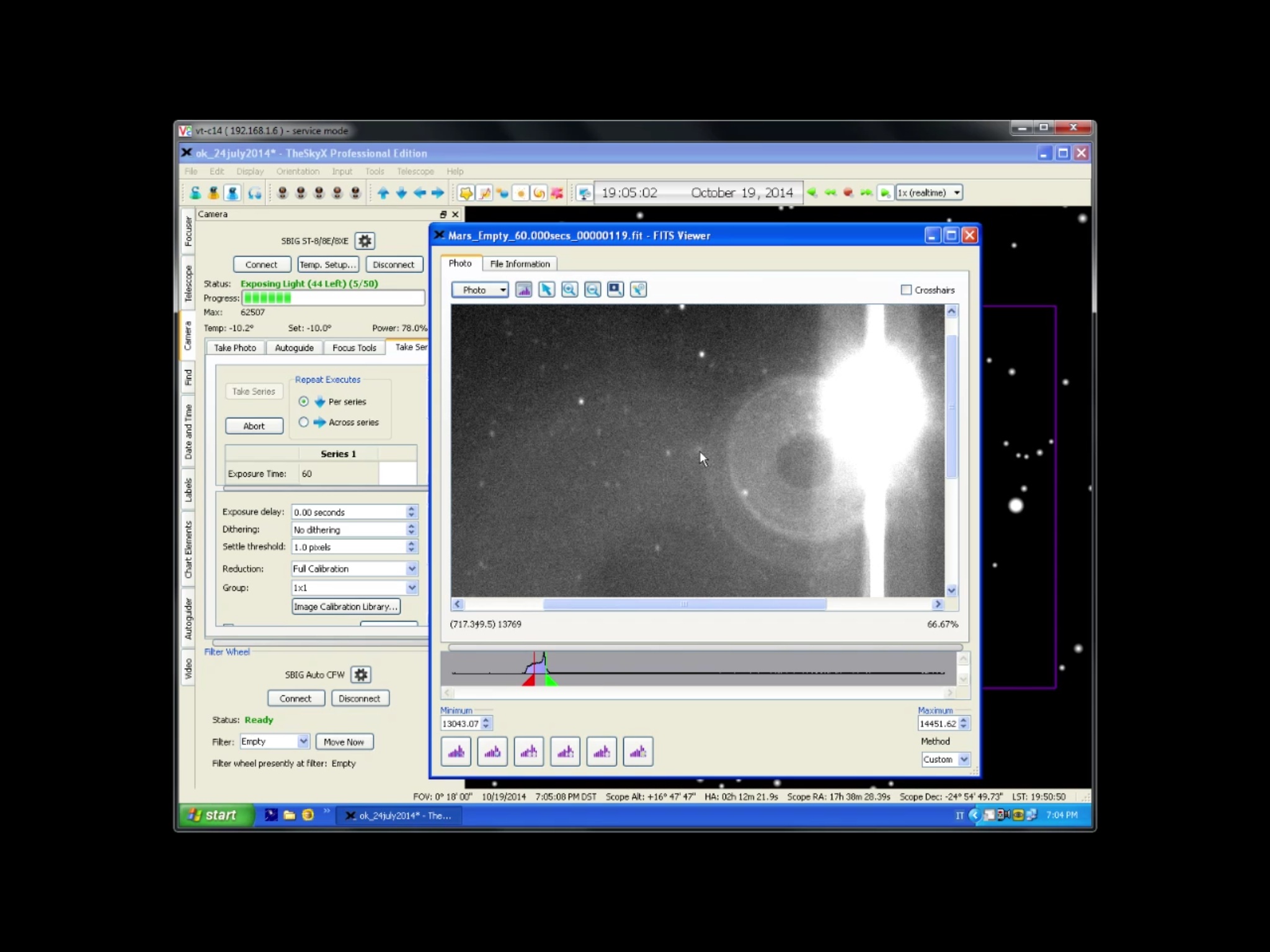Select the pointer arrow tool in FITS Viewer

(546, 289)
